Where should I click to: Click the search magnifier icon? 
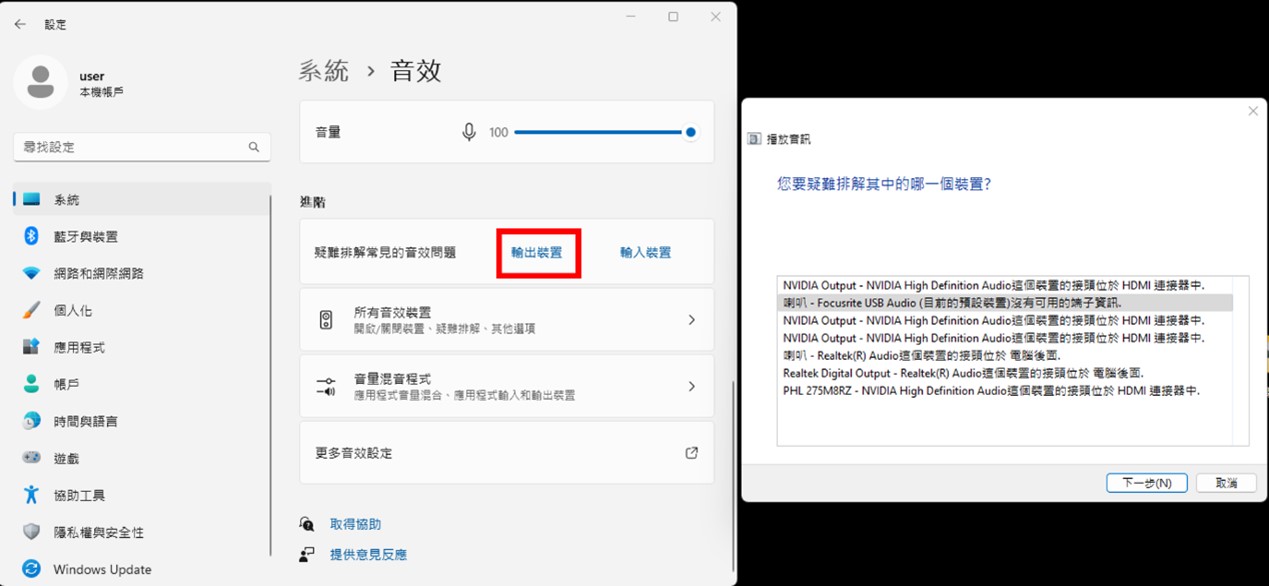tap(254, 147)
